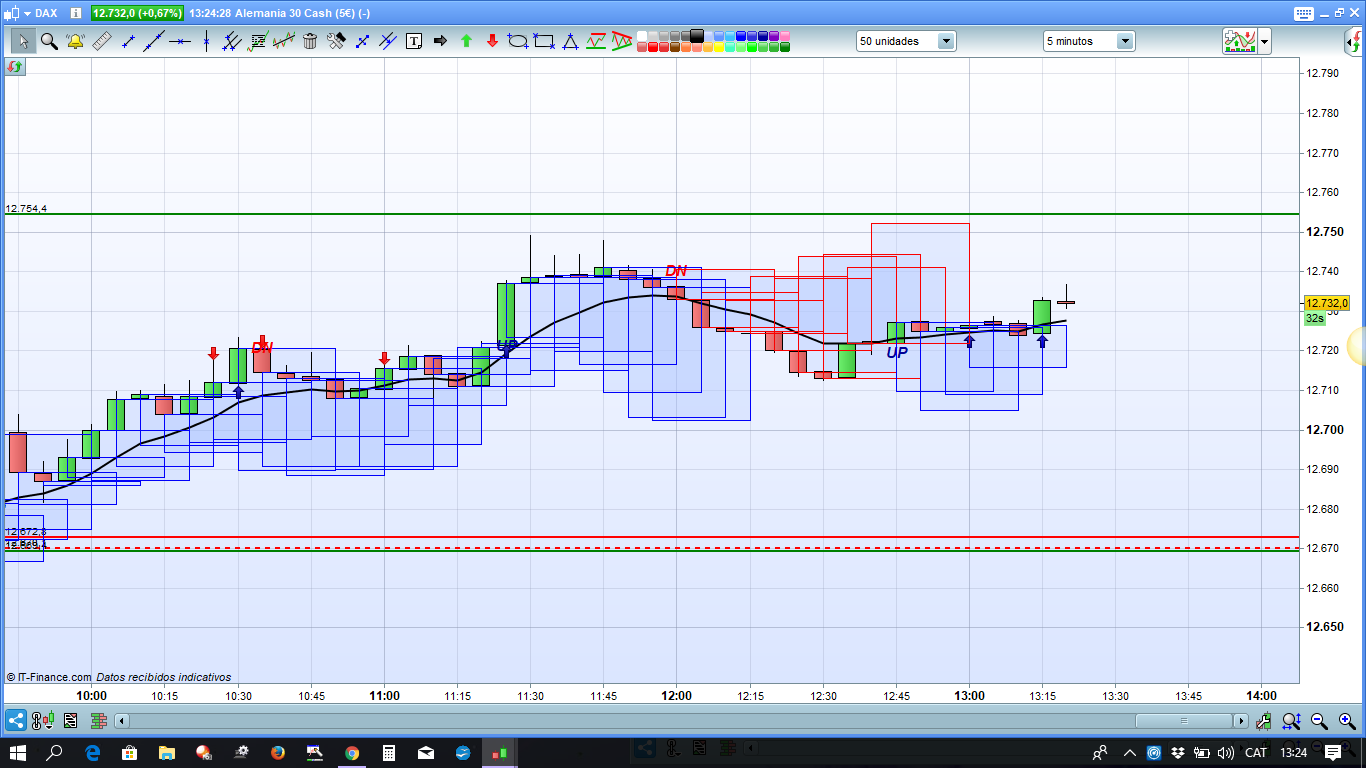Open the Windows Start menu
The height and width of the screenshot is (768, 1366).
tap(19, 752)
